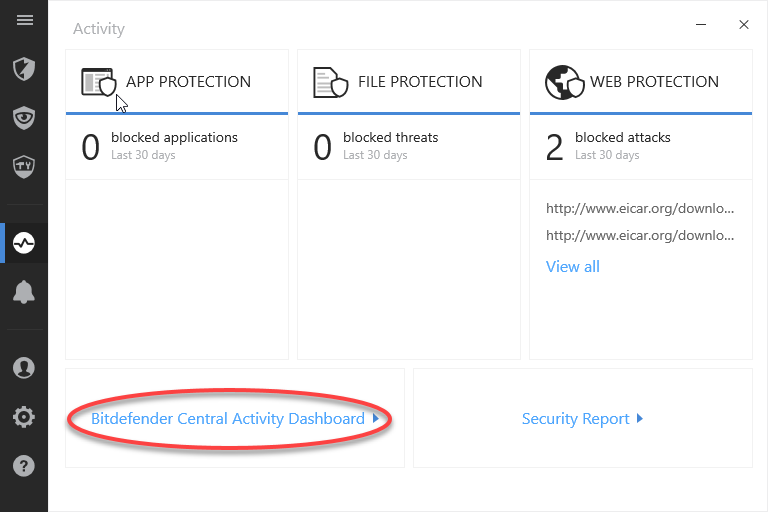Open the Security Report link

(x=576, y=419)
